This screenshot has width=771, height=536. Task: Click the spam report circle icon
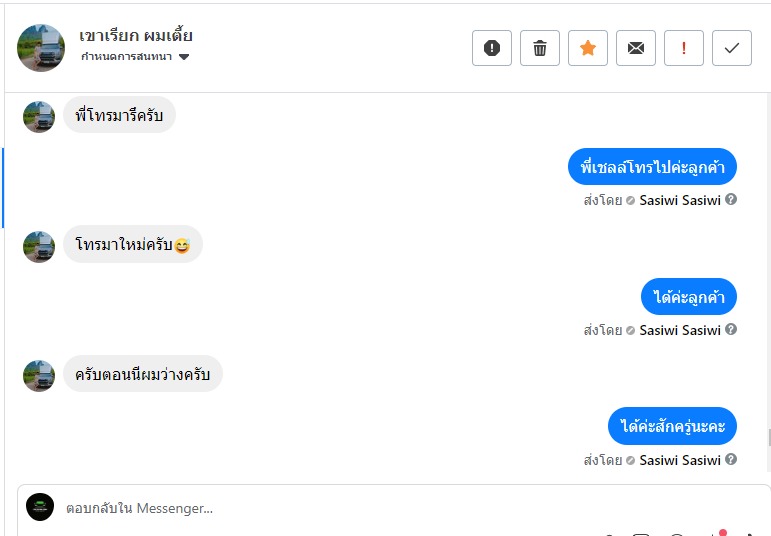coord(491,48)
